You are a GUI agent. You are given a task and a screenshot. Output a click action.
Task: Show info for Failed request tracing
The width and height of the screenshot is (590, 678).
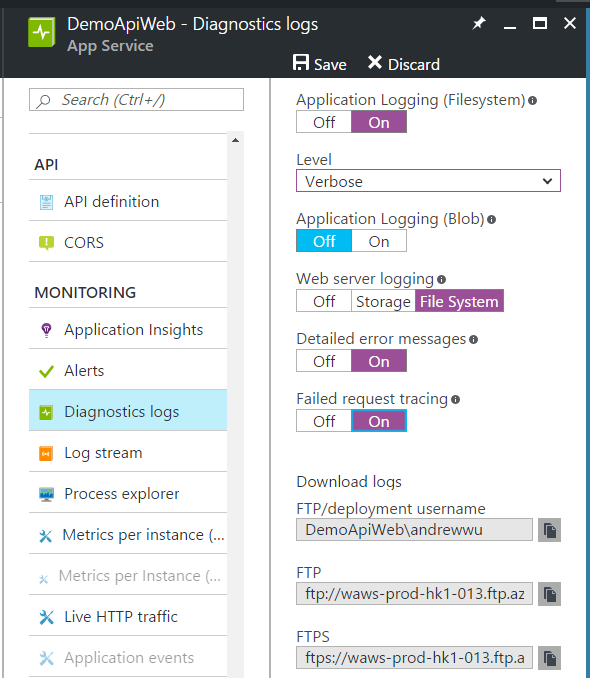click(455, 399)
